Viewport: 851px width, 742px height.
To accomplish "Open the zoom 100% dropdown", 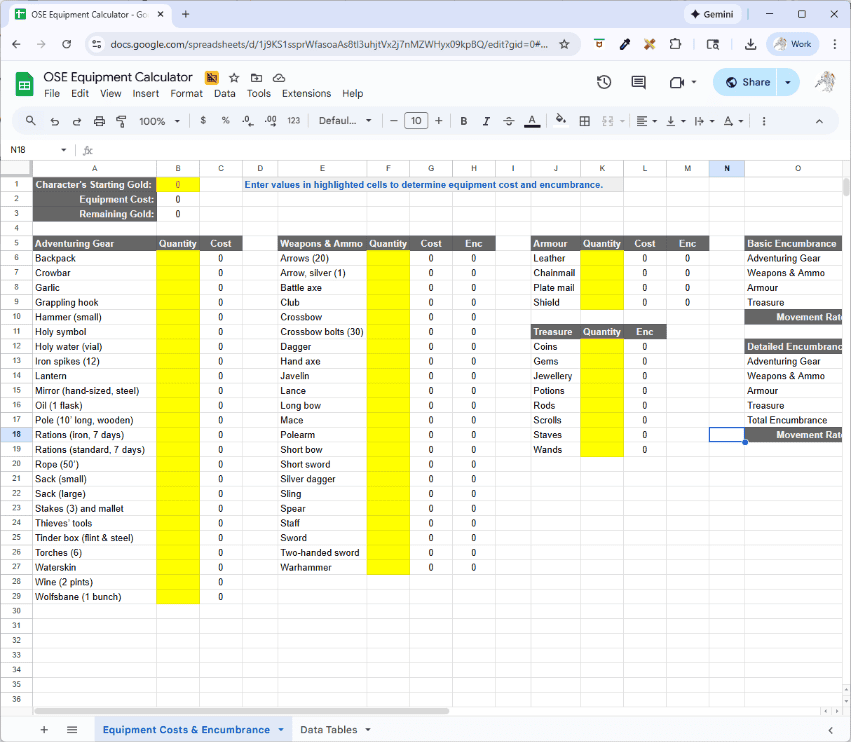I will [159, 121].
